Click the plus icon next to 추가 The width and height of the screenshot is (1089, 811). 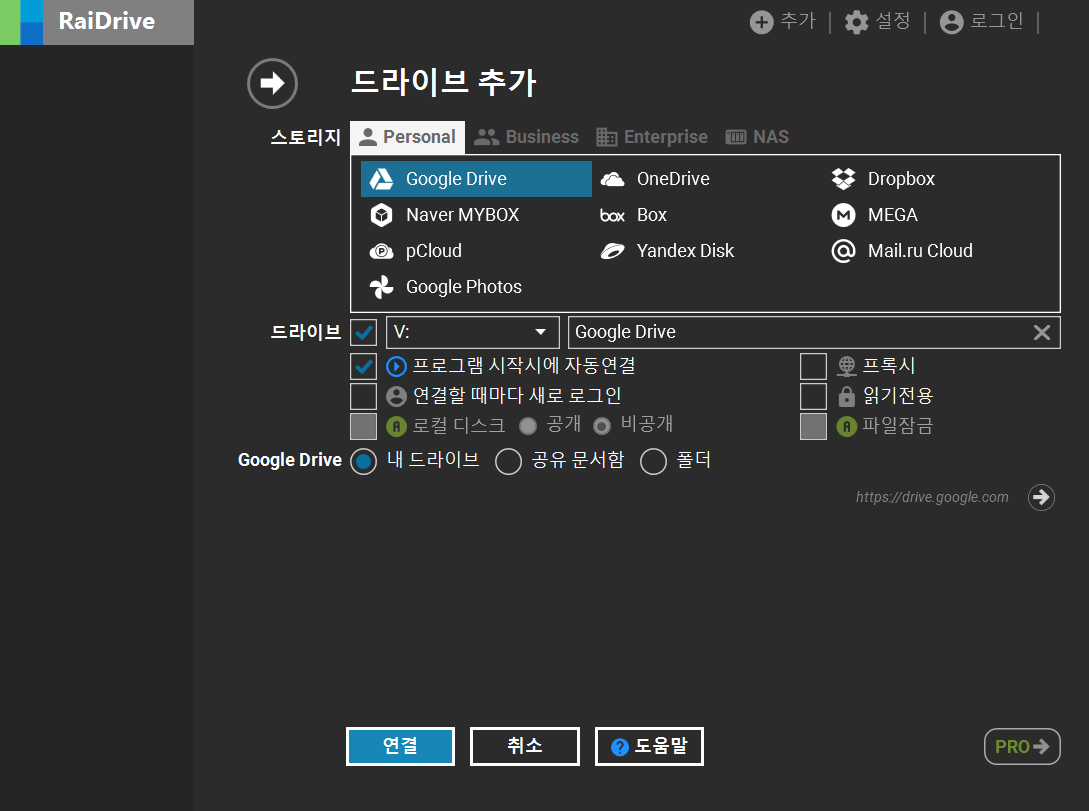[x=762, y=22]
